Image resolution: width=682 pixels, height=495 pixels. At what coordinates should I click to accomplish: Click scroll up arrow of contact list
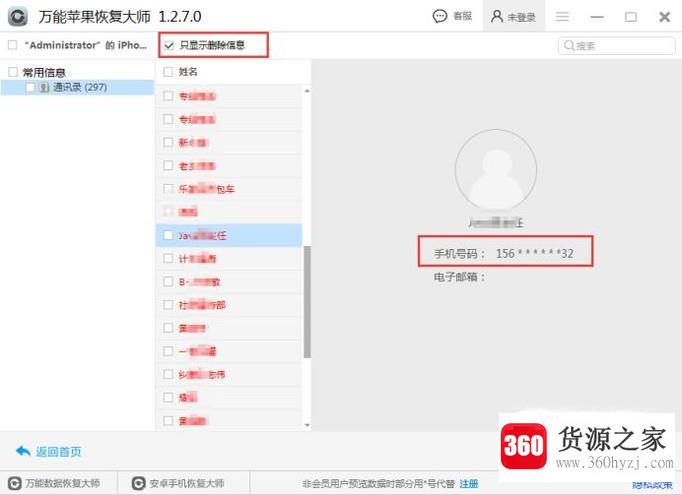click(x=307, y=91)
